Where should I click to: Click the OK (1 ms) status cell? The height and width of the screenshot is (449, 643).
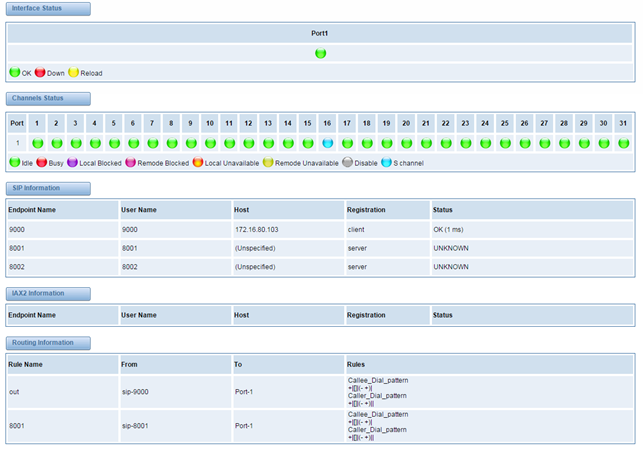532,230
